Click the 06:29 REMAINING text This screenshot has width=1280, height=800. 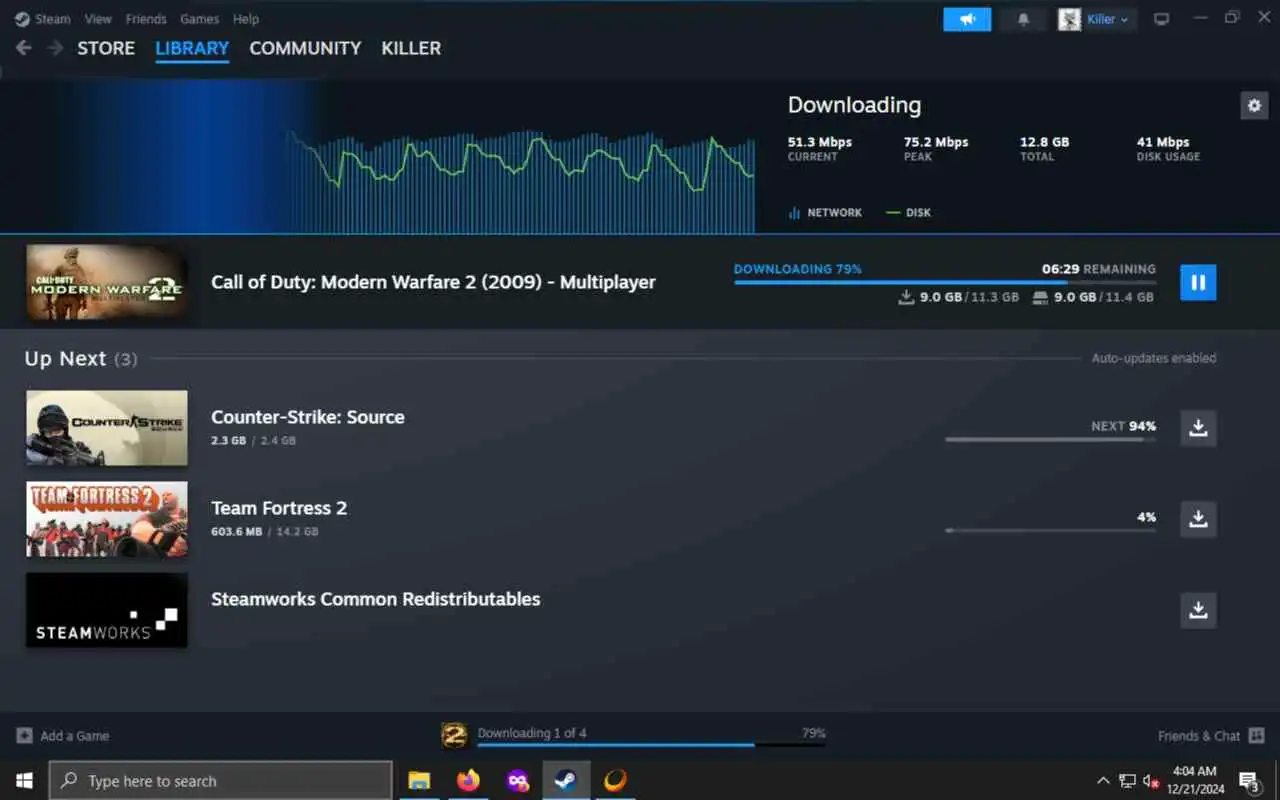coord(1099,269)
